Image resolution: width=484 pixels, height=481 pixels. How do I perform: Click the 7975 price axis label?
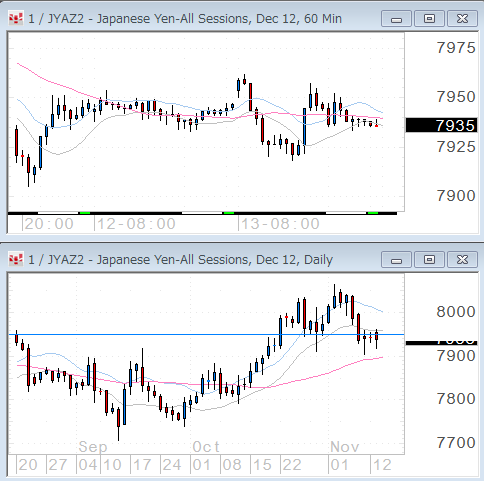pos(456,48)
